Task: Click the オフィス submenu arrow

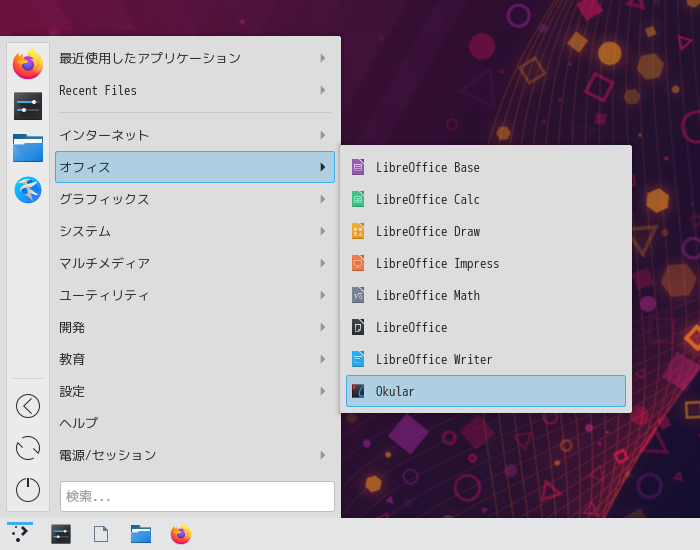Action: (323, 167)
